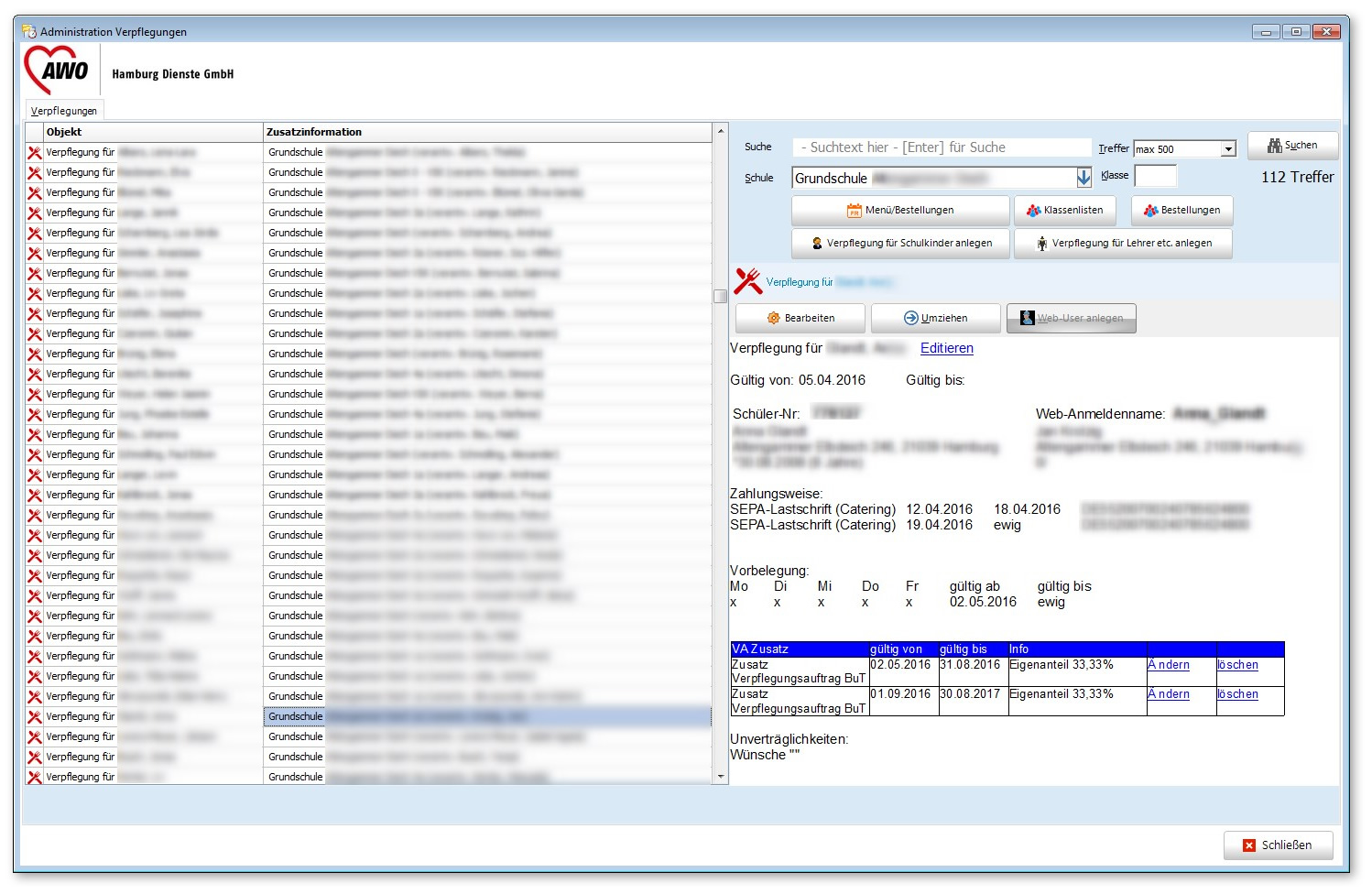
Task: Click the Menü/Bestellungen calendar icon
Action: (x=854, y=211)
